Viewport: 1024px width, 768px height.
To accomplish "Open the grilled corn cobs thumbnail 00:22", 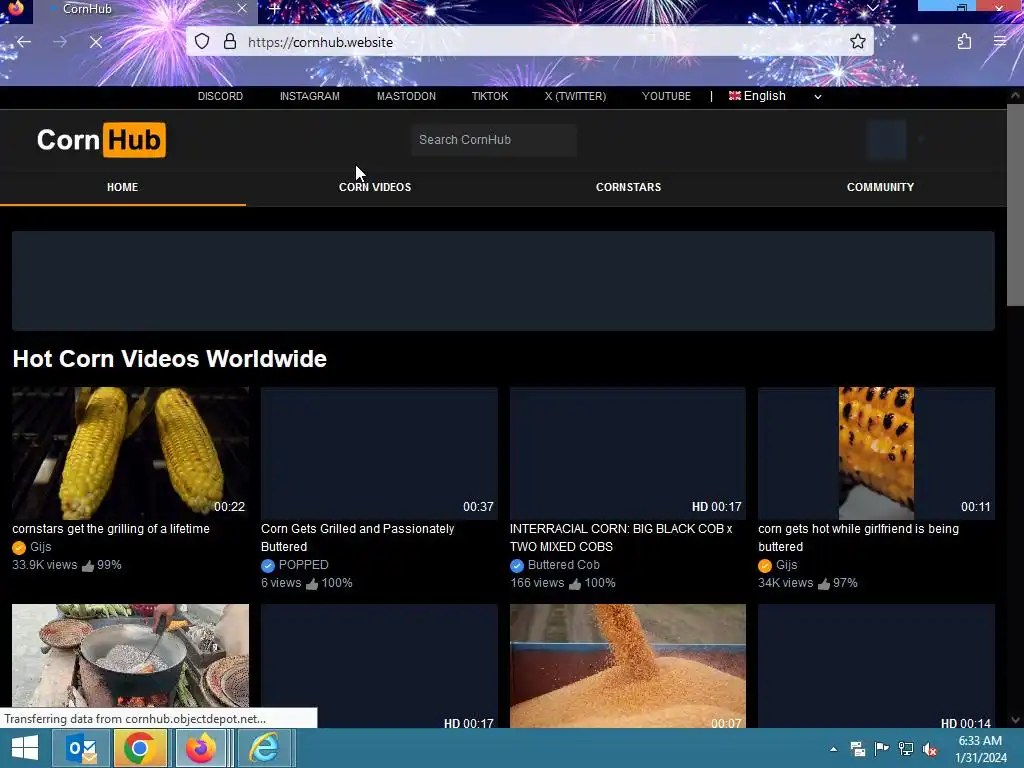I will click(131, 453).
